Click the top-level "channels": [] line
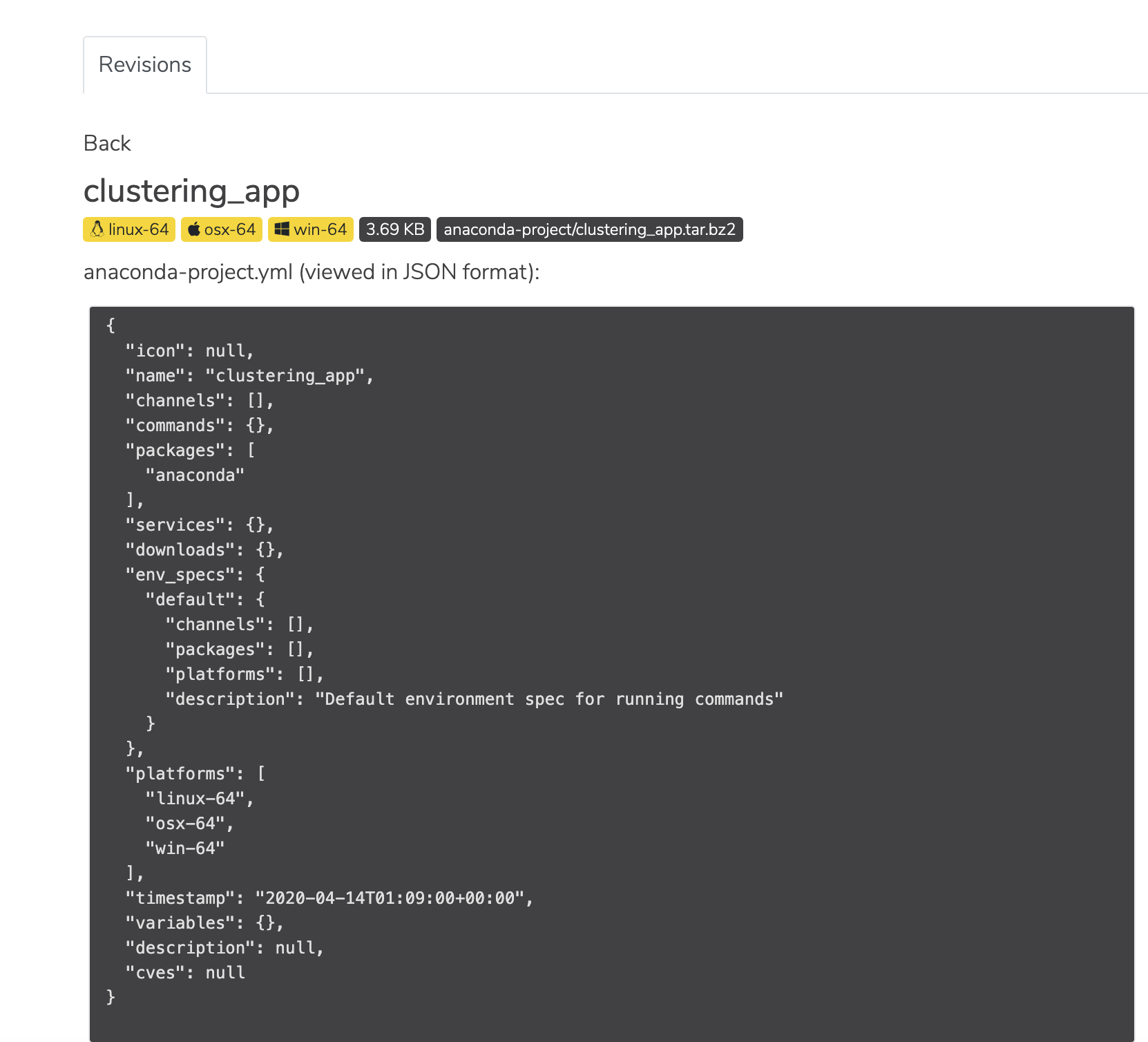This screenshot has width=1148, height=1042. (200, 401)
